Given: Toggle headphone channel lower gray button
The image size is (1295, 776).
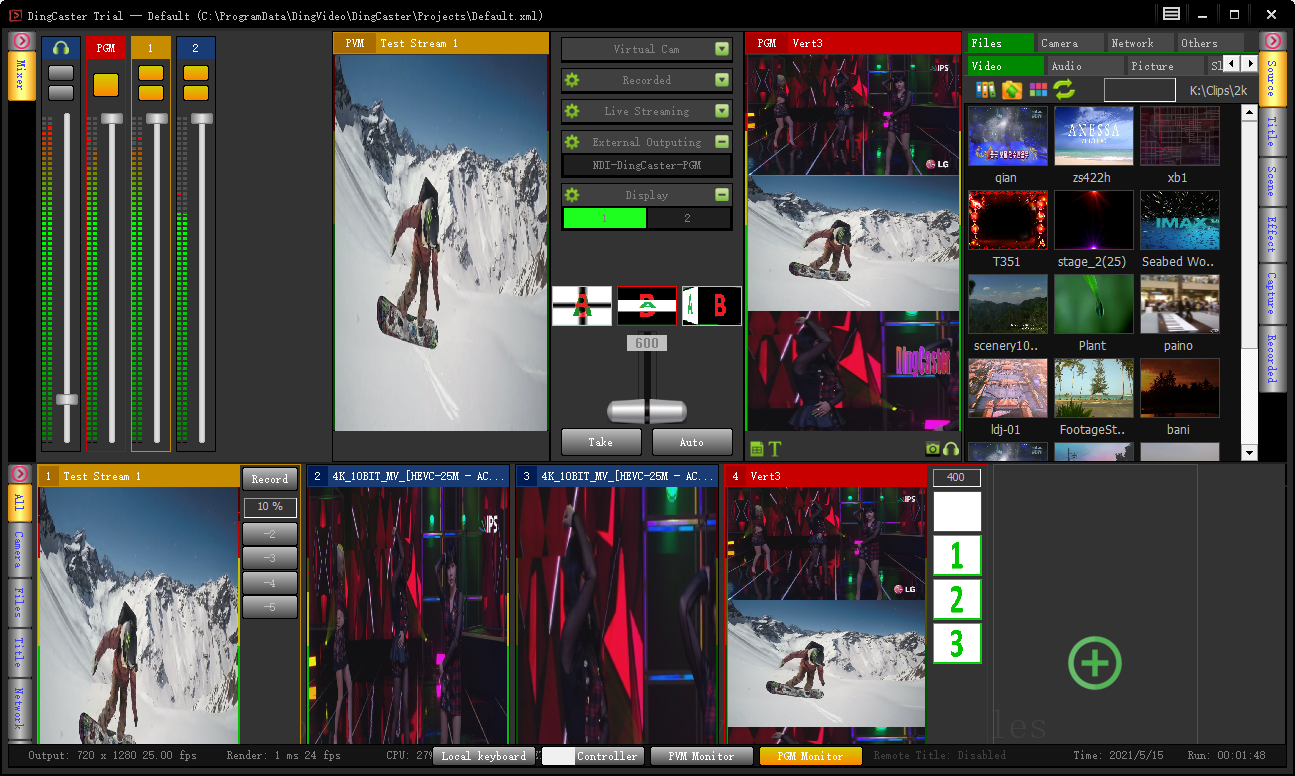Looking at the screenshot, I should click(x=61, y=92).
